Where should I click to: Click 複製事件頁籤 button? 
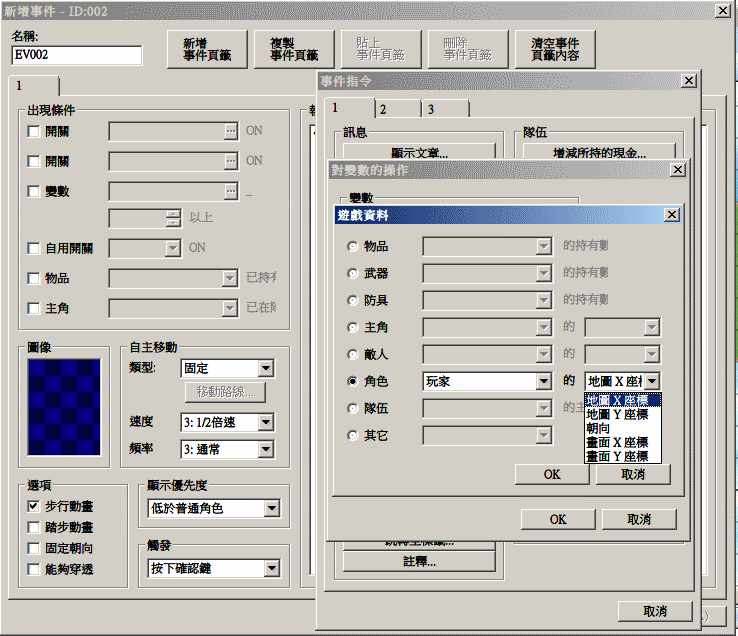coord(294,49)
